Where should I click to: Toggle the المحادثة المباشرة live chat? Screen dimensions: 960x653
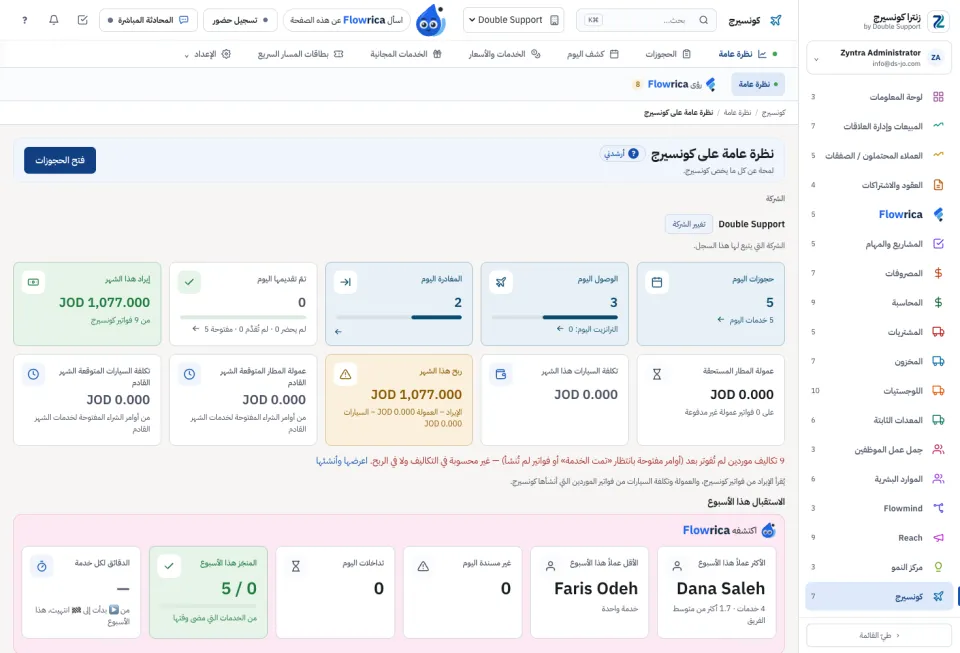(148, 20)
